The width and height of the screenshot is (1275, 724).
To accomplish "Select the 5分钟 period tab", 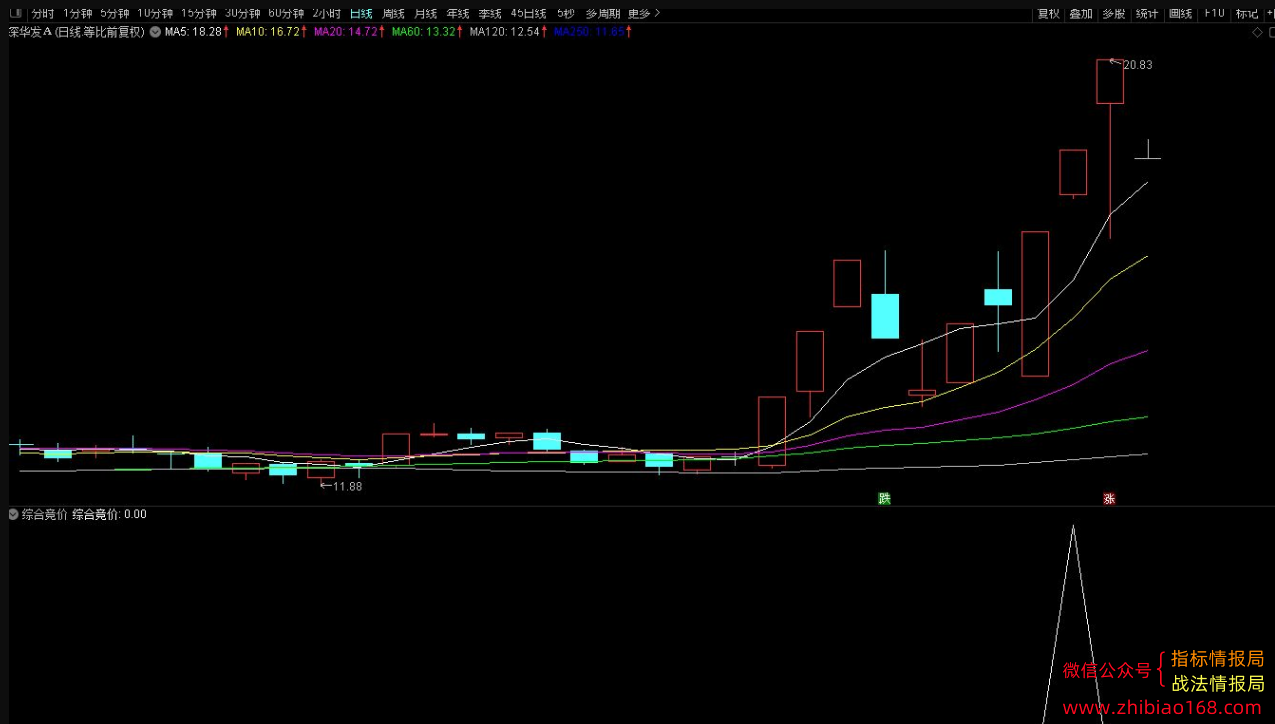I will coord(115,13).
